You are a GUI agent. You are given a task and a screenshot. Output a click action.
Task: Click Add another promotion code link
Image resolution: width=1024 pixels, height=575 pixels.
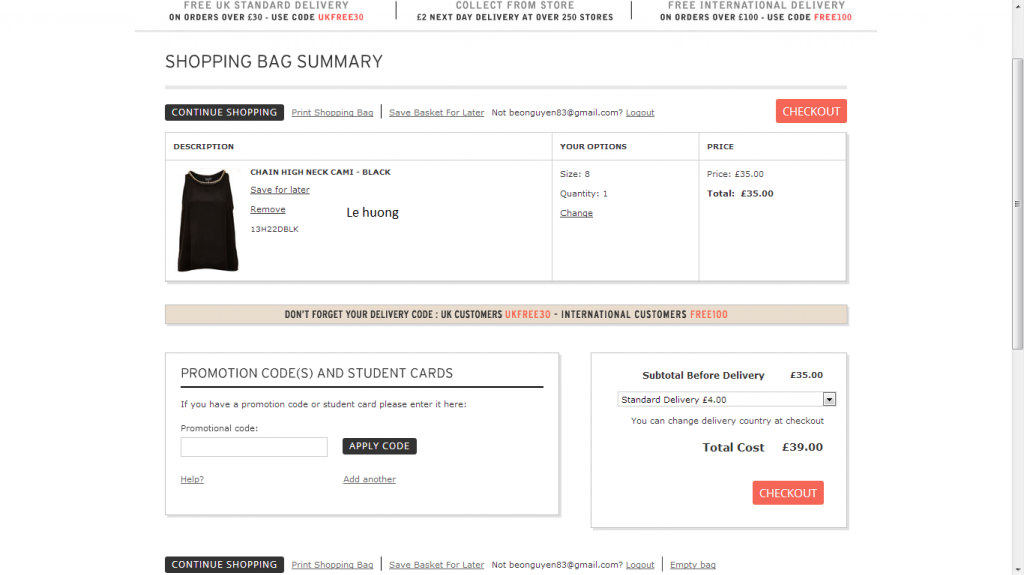click(x=370, y=479)
